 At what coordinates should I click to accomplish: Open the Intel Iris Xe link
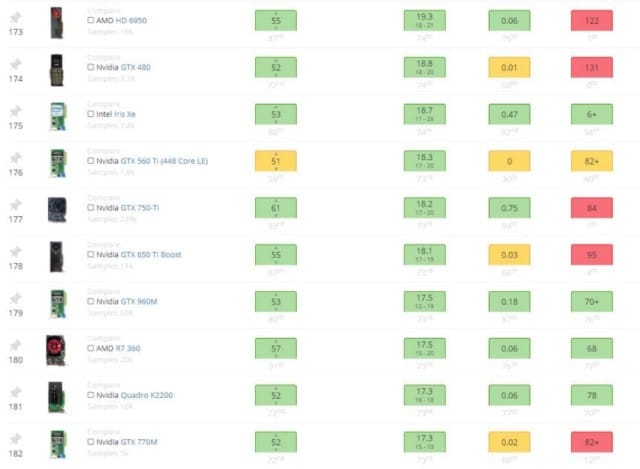(x=116, y=114)
